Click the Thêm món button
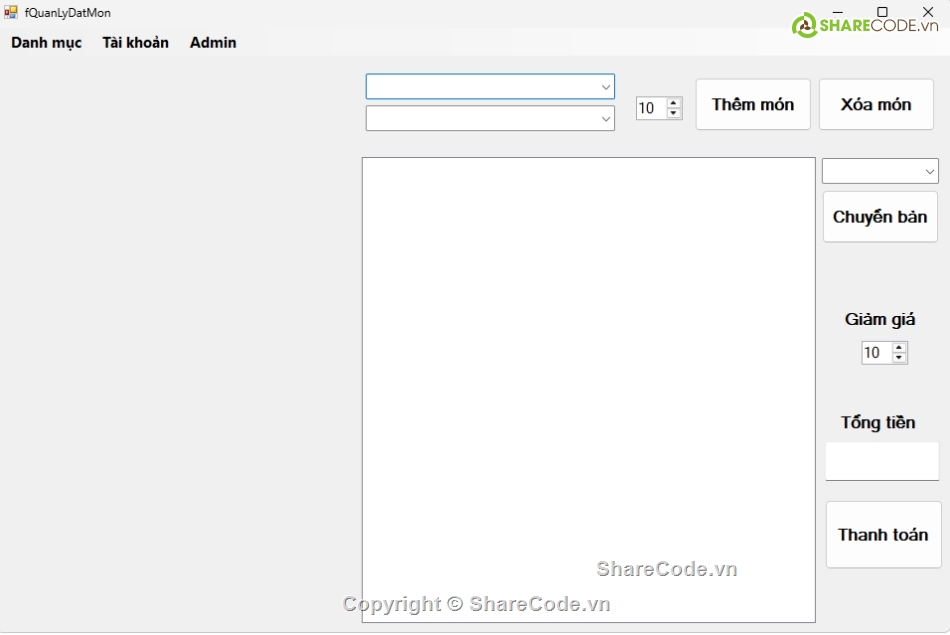The height and width of the screenshot is (635, 950). tap(753, 105)
